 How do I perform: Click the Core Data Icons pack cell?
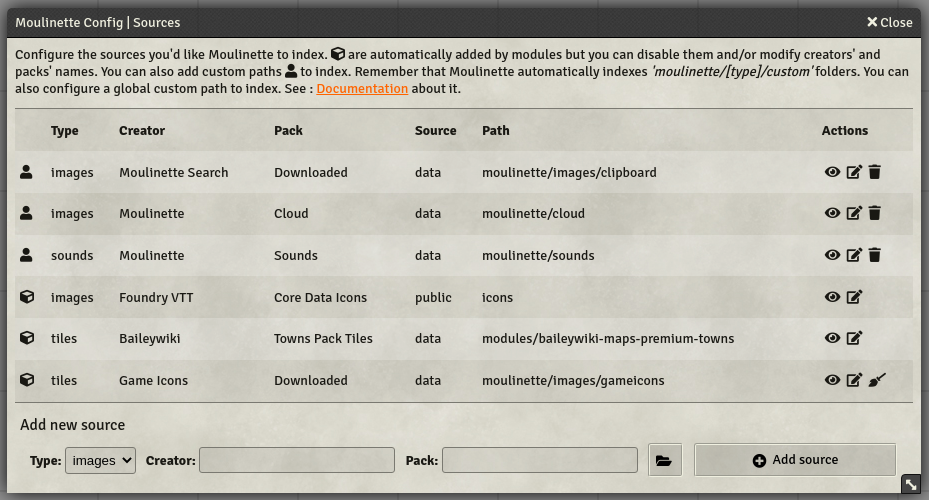point(321,297)
